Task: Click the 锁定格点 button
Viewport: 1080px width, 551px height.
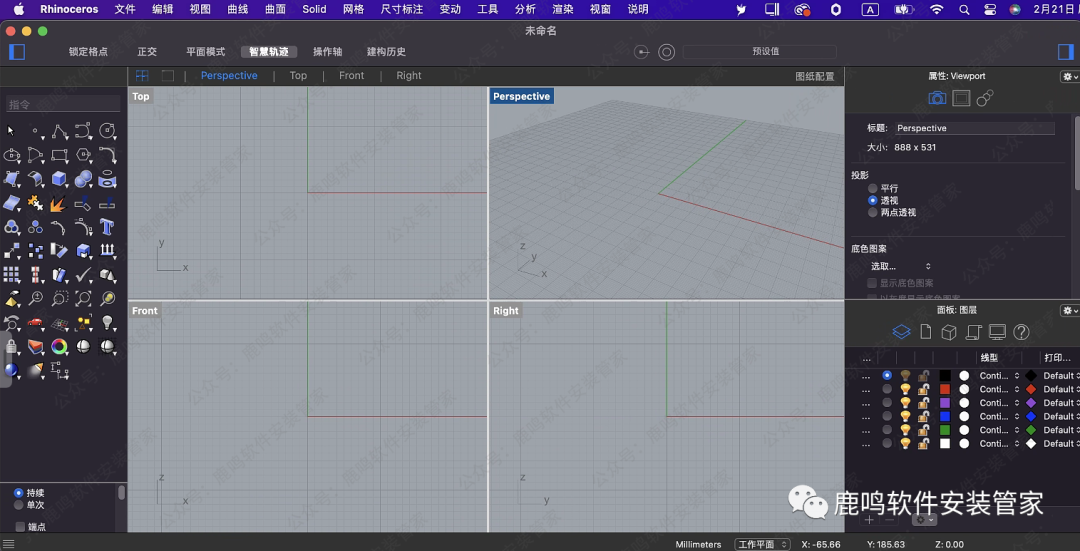Action: pyautogui.click(x=88, y=52)
